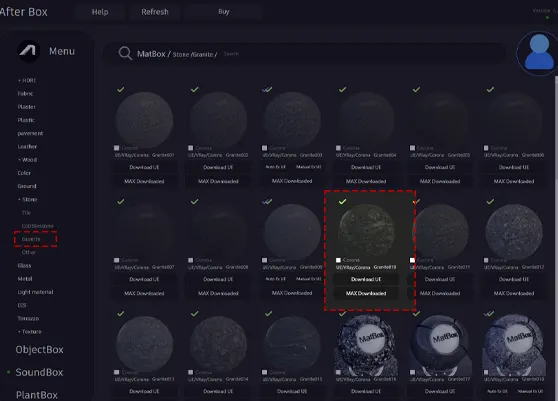Screen dimensions: 558x401
Task: Select the Leather category
Action: (27, 147)
